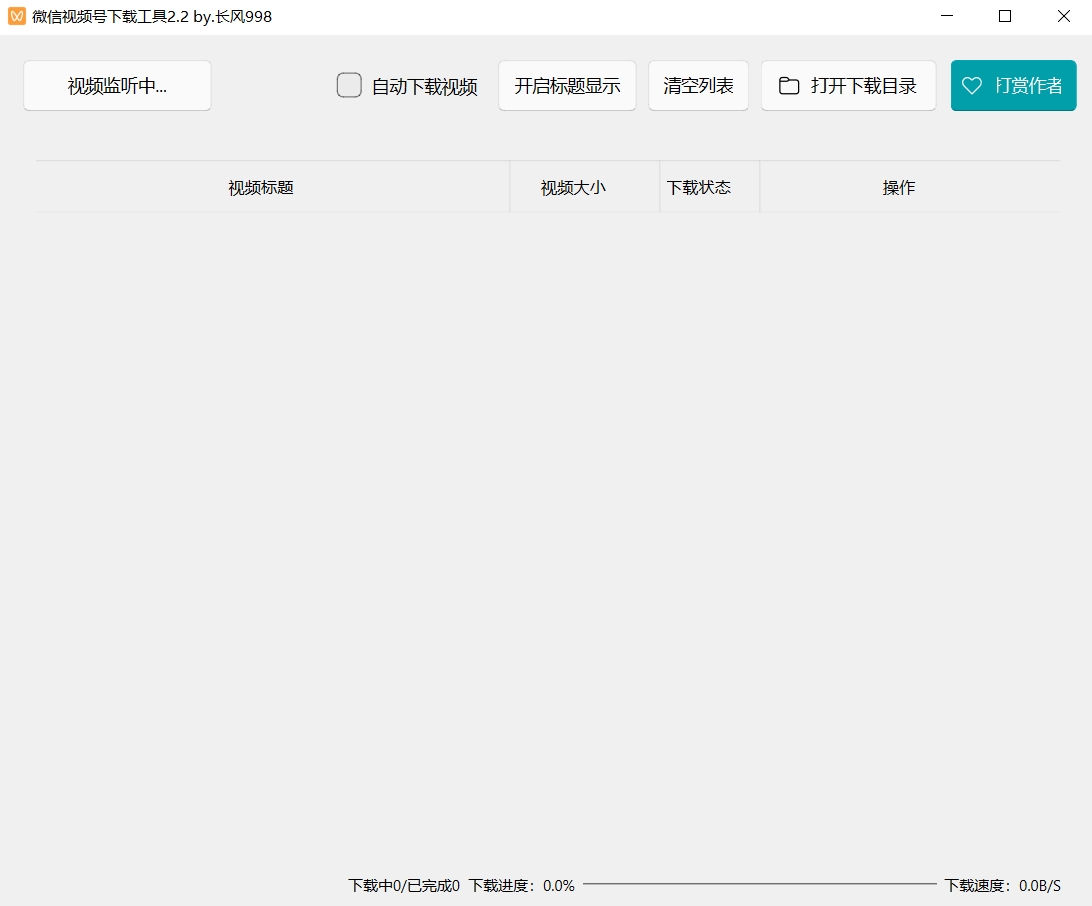Click the 下载中0/已完成0 status text

point(404,886)
